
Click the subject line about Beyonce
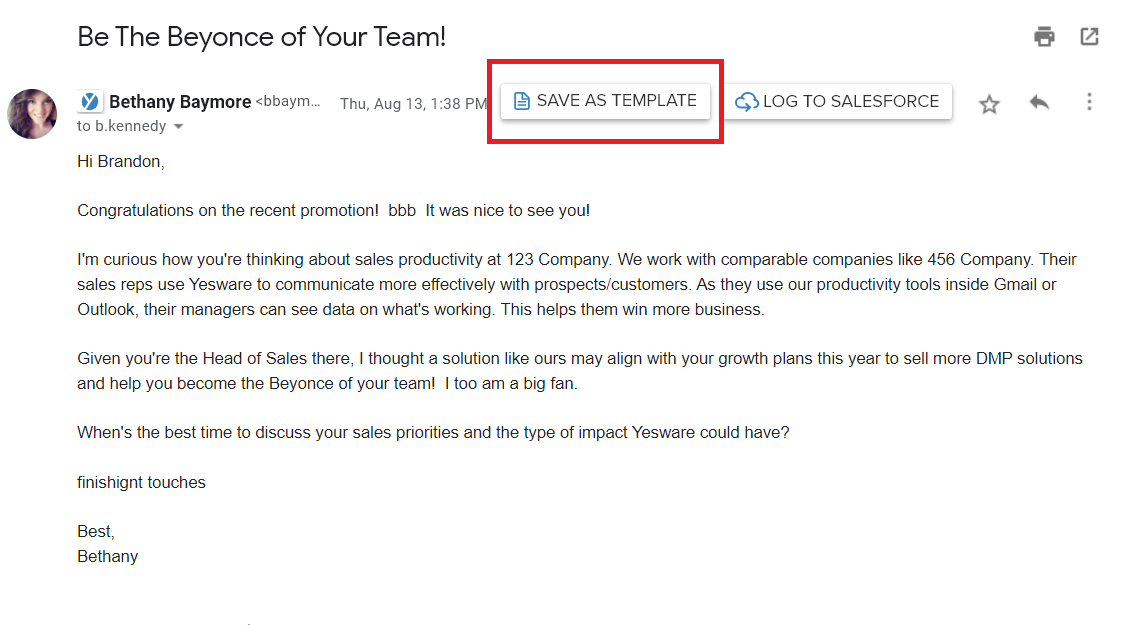point(261,37)
